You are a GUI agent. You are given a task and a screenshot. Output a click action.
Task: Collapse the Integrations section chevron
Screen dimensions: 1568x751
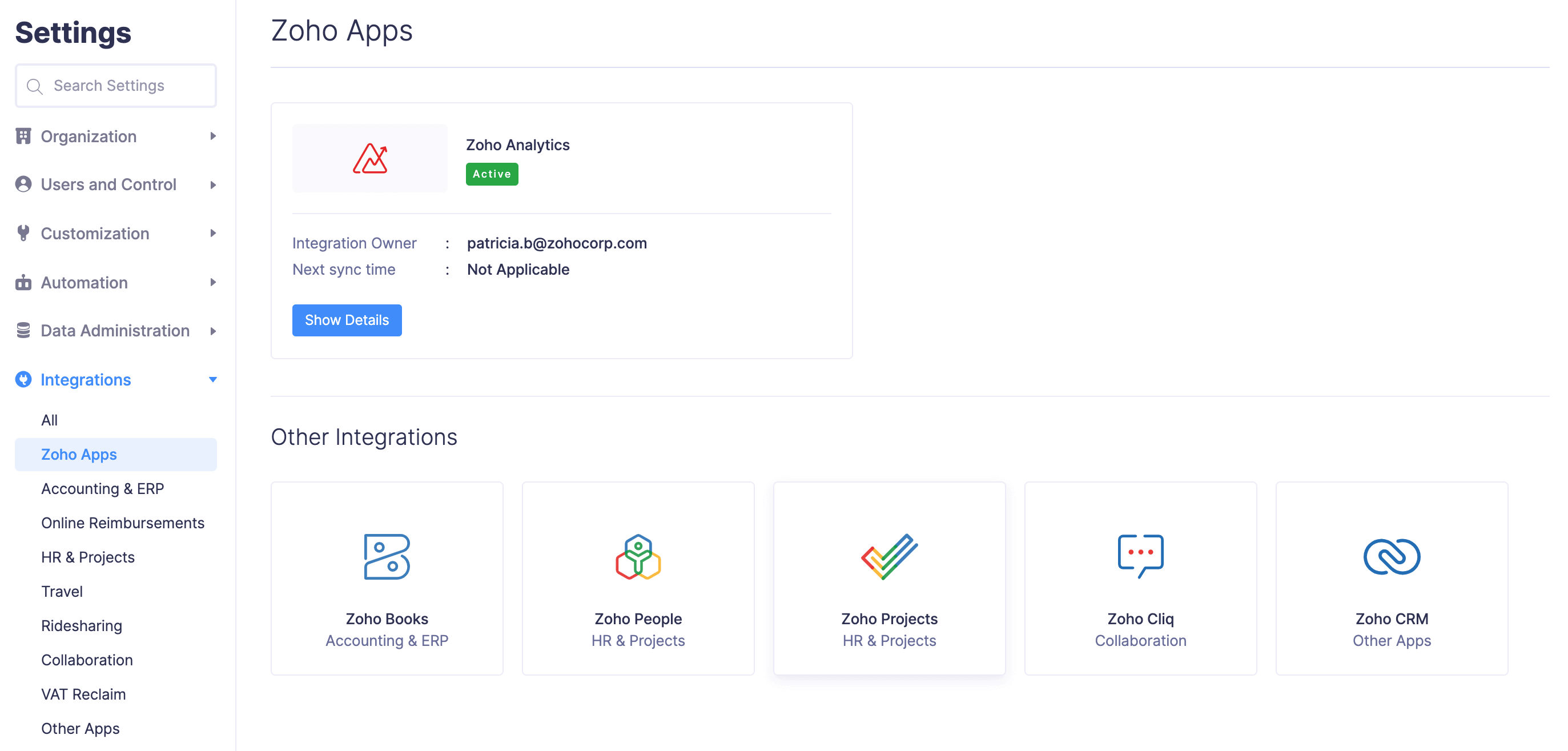pyautogui.click(x=212, y=379)
